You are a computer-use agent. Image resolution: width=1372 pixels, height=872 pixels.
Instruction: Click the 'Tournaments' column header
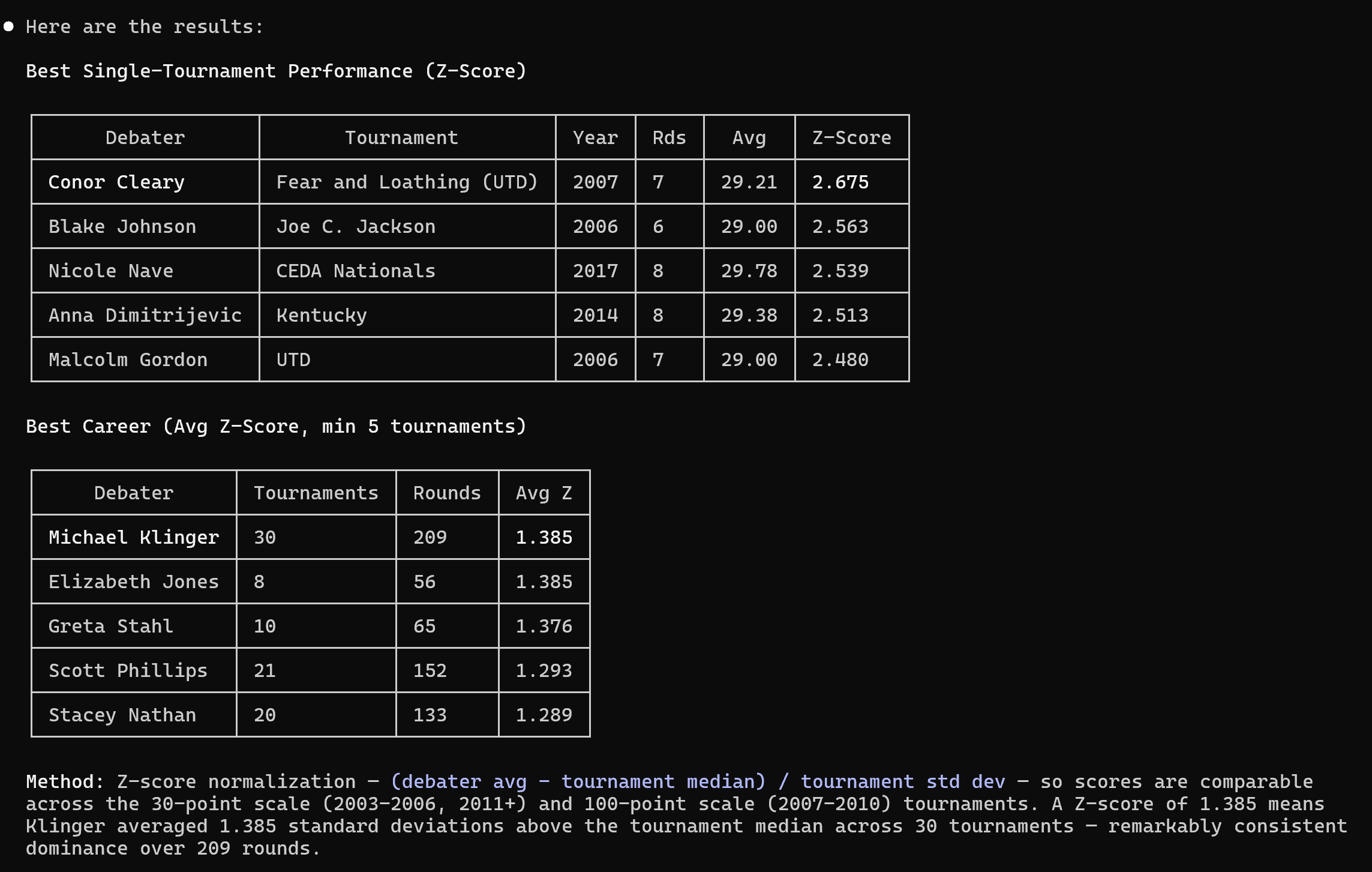(316, 493)
